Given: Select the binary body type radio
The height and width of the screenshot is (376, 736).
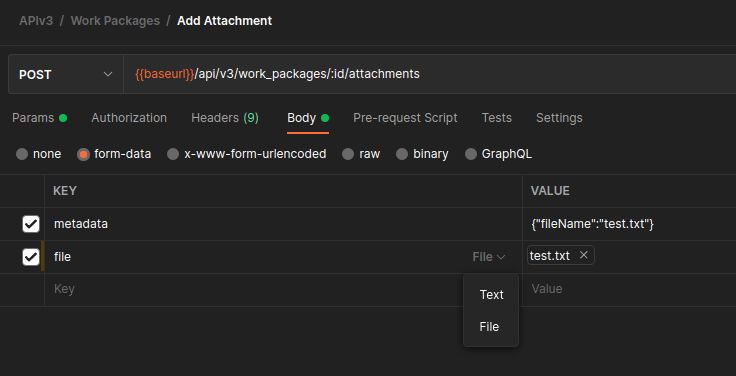Looking at the screenshot, I should point(402,154).
